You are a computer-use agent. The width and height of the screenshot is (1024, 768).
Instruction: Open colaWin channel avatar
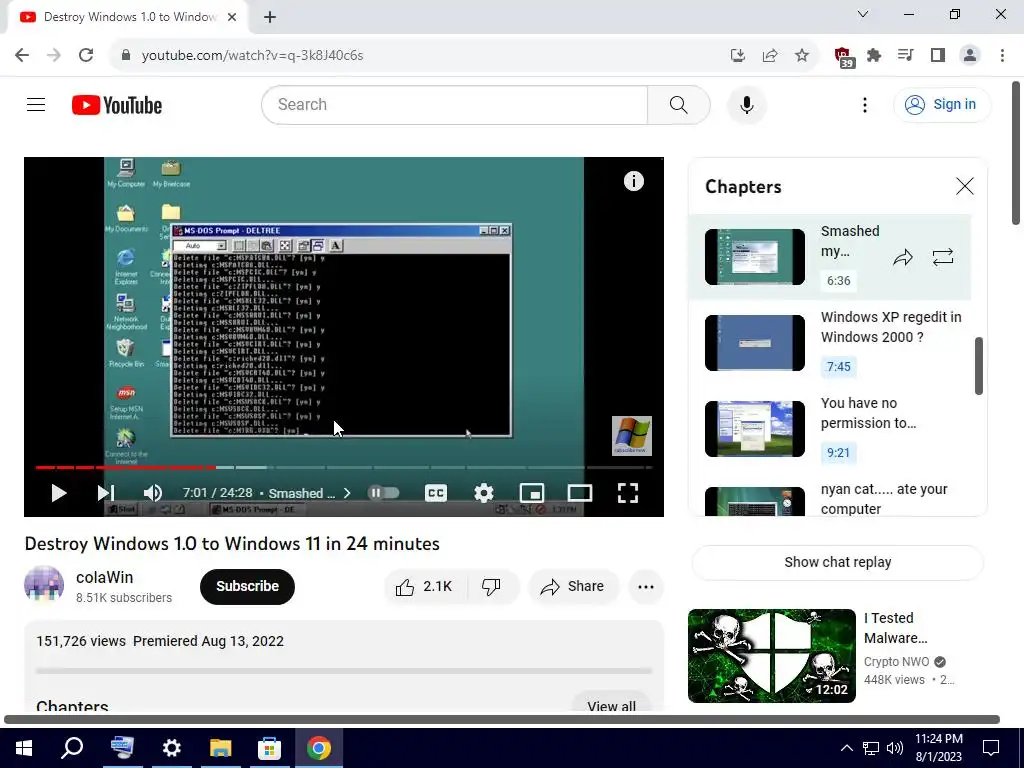click(44, 585)
